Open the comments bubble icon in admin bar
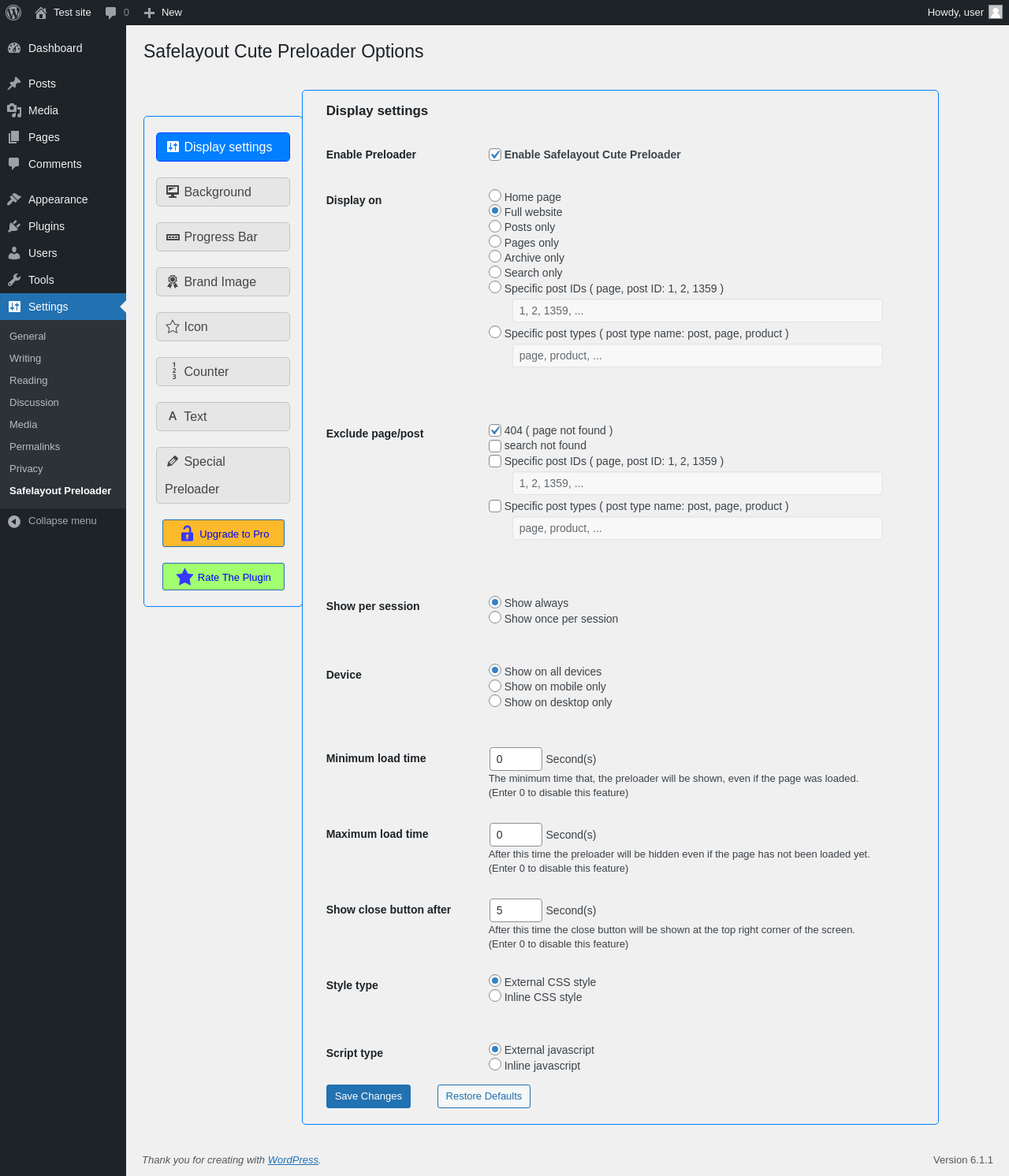The height and width of the screenshot is (1176, 1009). (x=111, y=13)
